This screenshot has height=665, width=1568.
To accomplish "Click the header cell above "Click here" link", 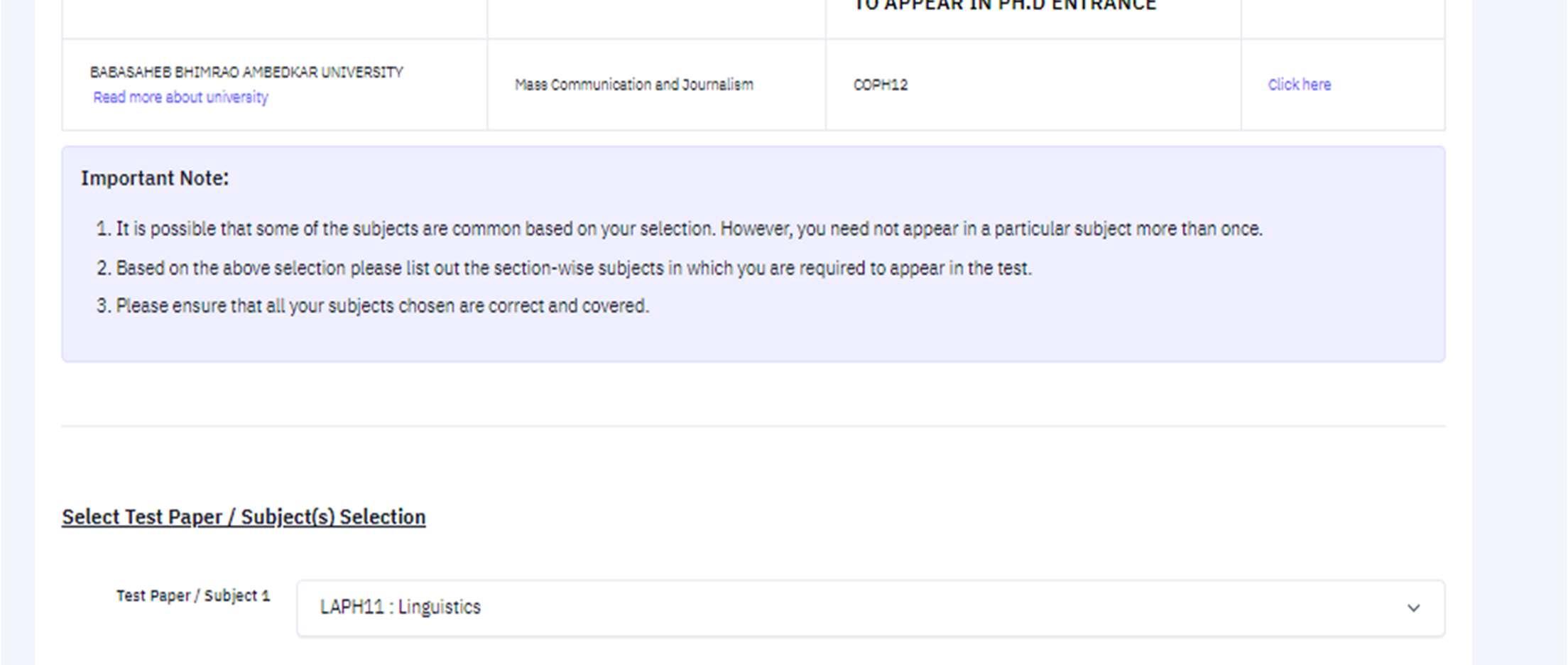I will tap(1343, 19).
